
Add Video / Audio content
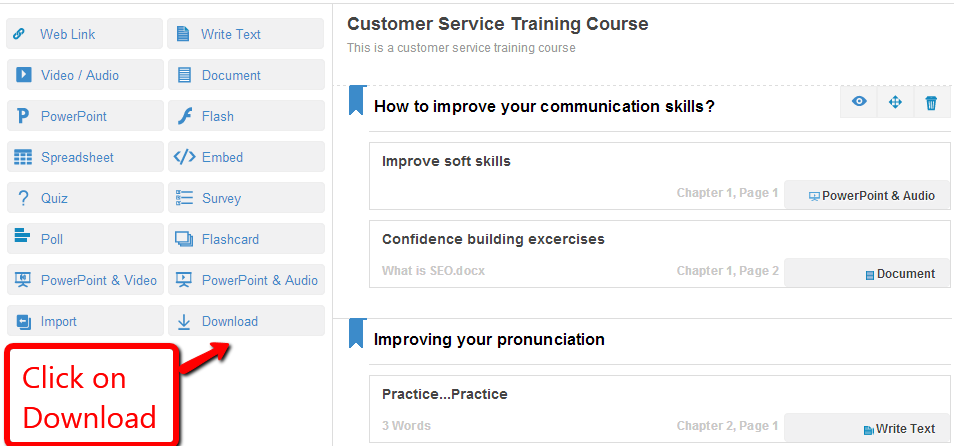pos(84,75)
